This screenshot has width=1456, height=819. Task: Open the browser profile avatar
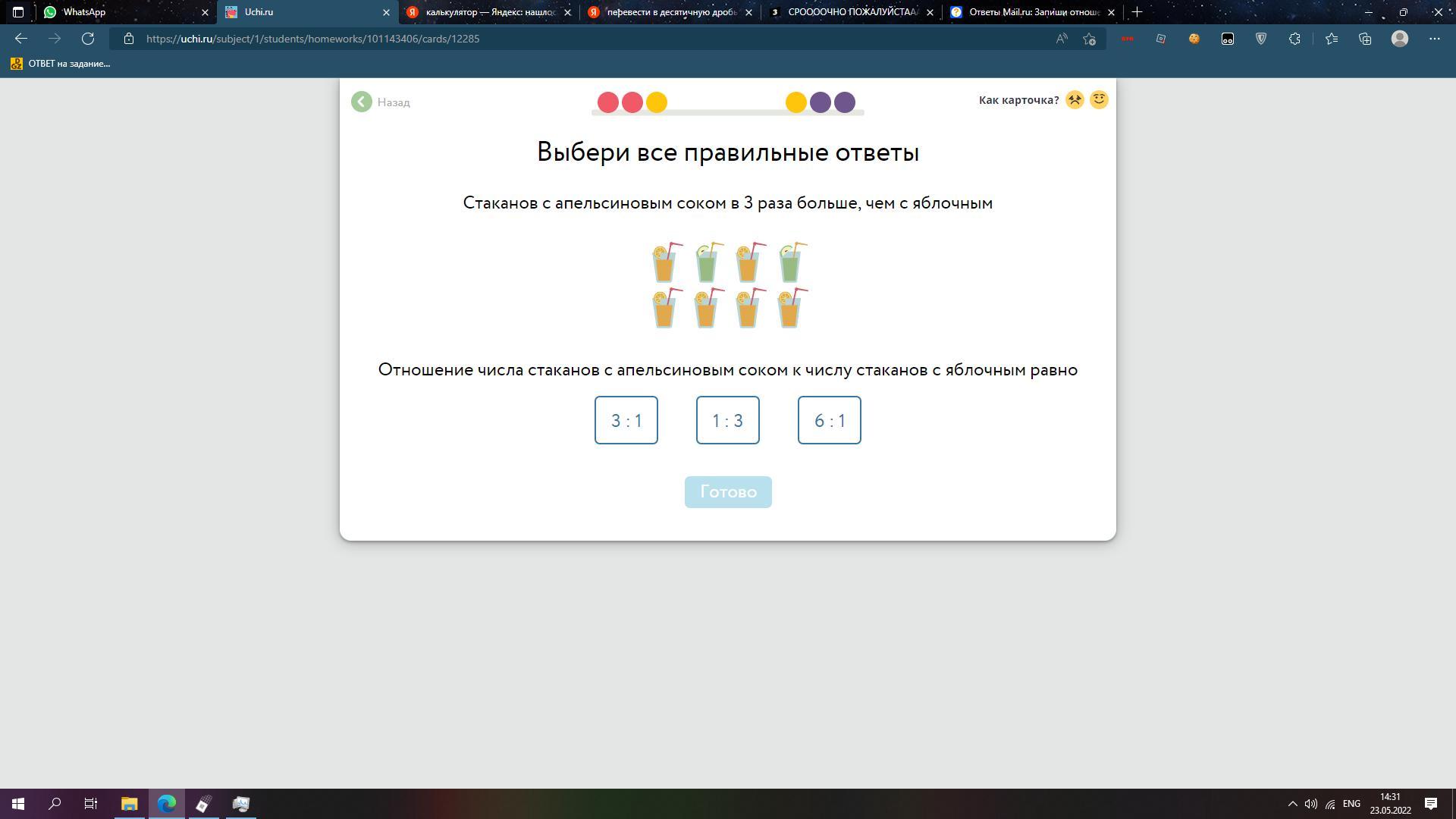pos(1400,39)
